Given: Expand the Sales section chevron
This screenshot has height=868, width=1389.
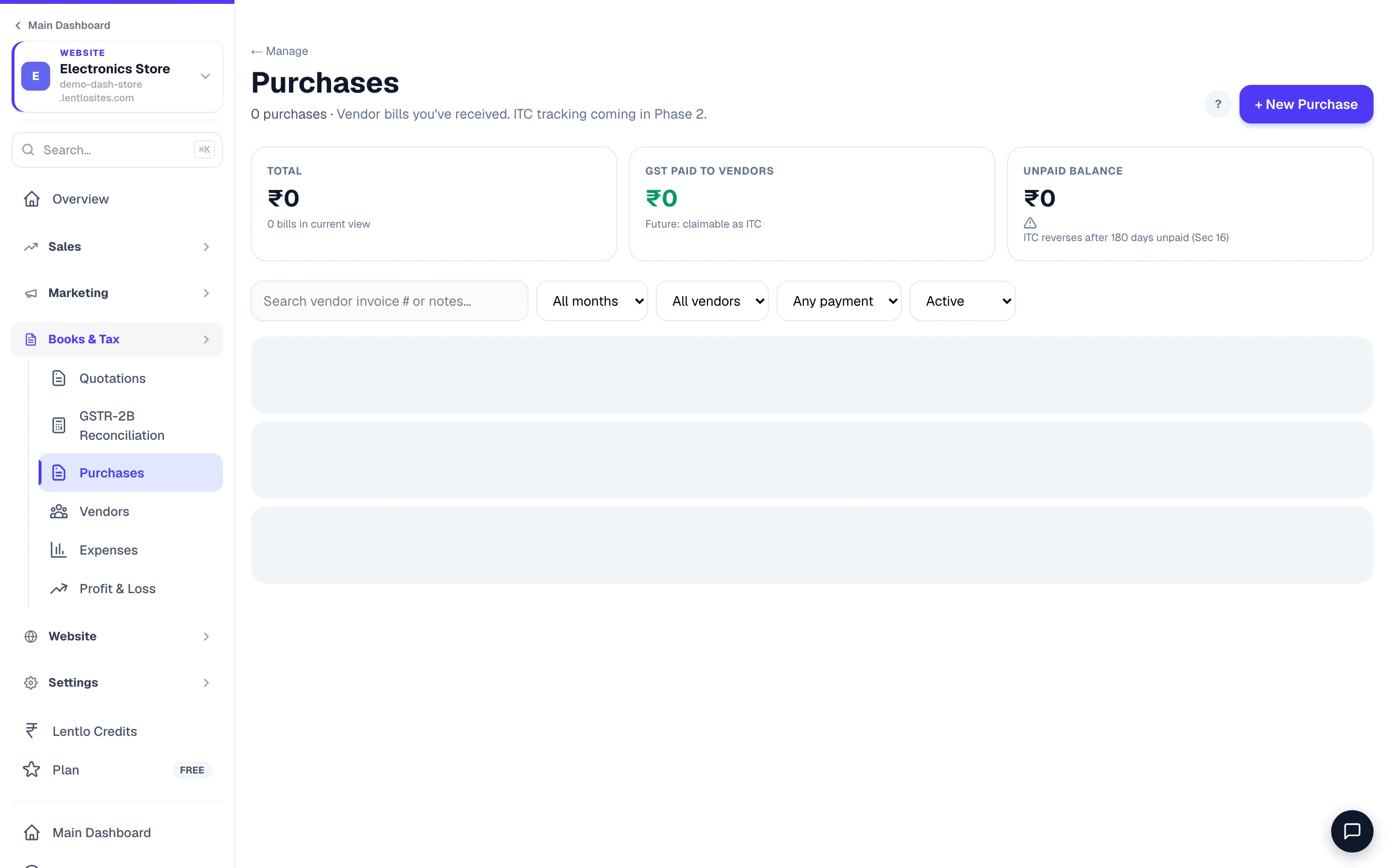Looking at the screenshot, I should pos(206,247).
